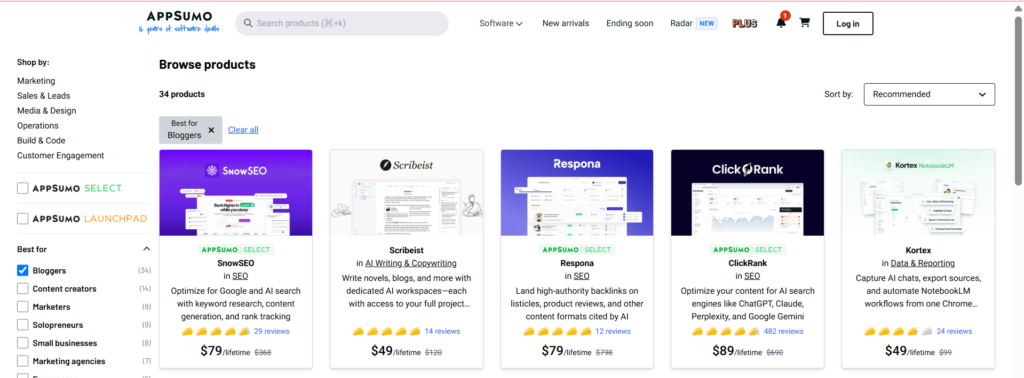Check the Content creators checkbox

23,289
